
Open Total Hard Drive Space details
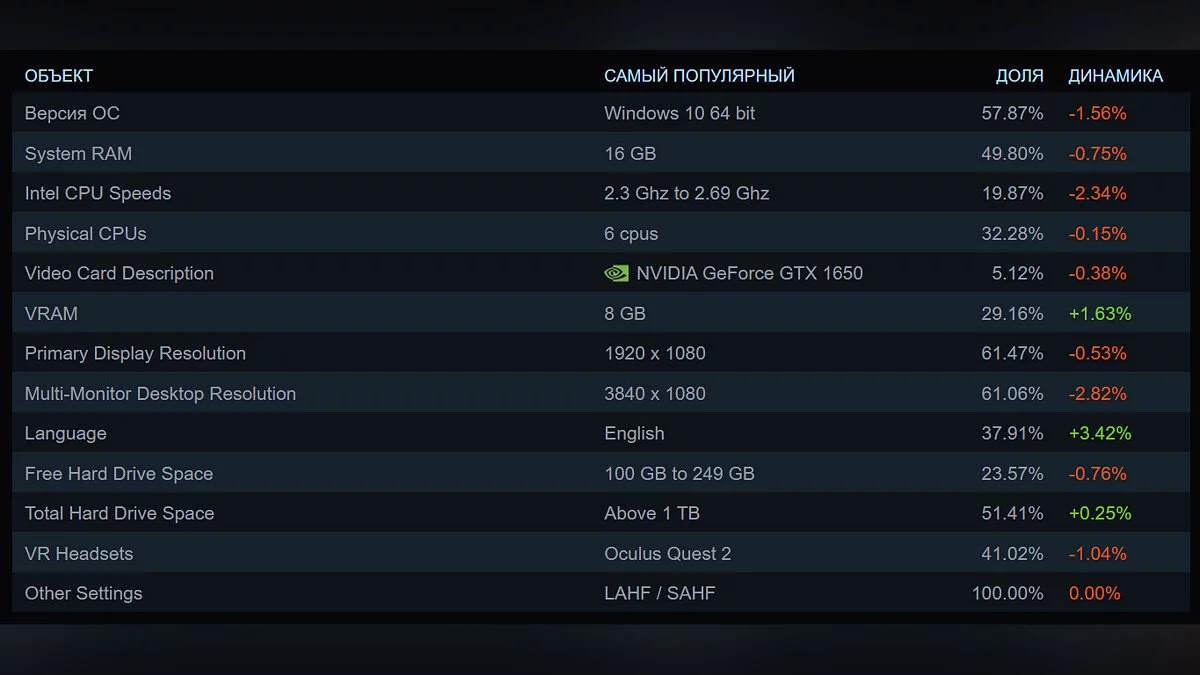pyautogui.click(x=120, y=513)
